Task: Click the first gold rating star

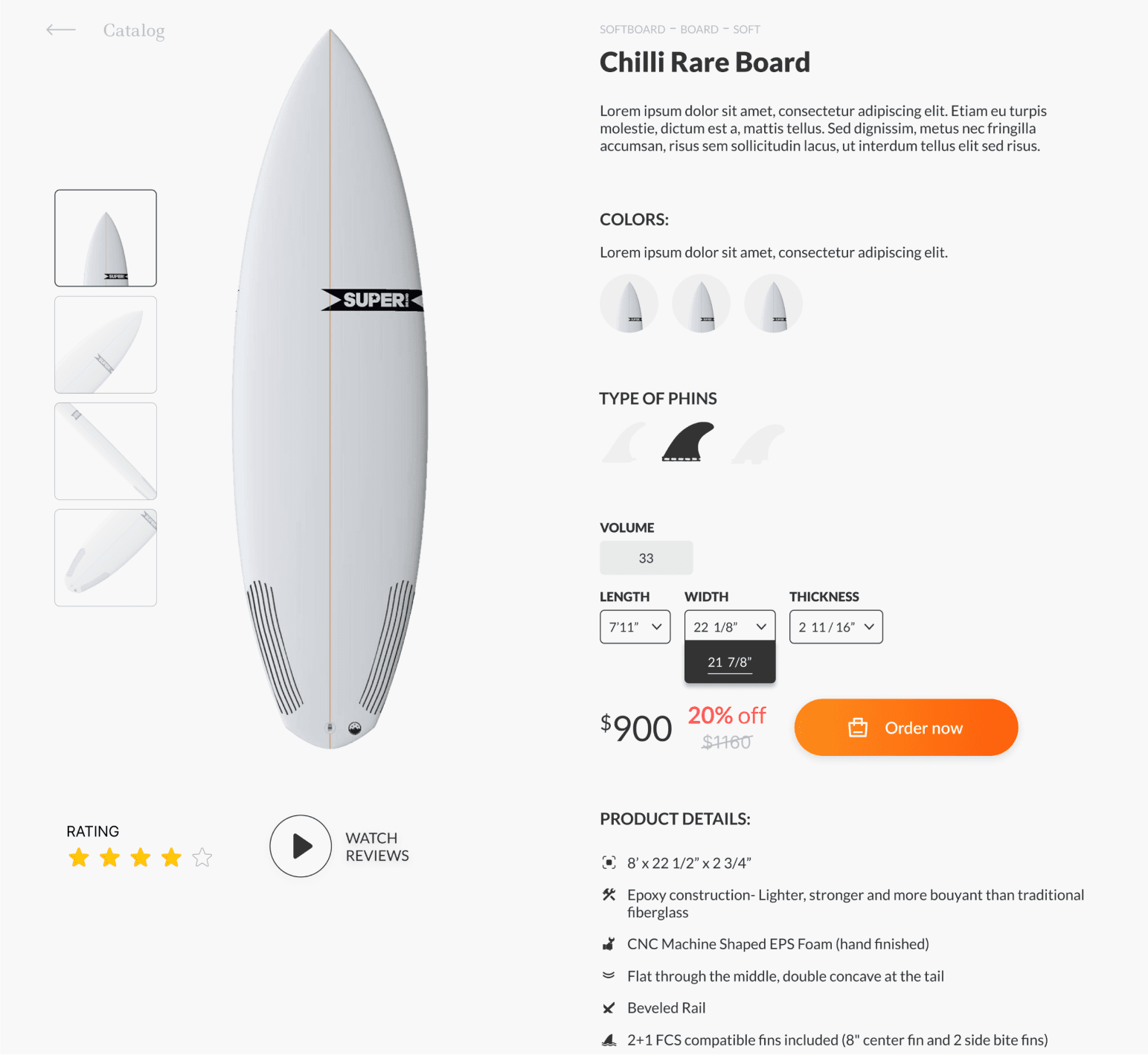Action: pyautogui.click(x=79, y=858)
